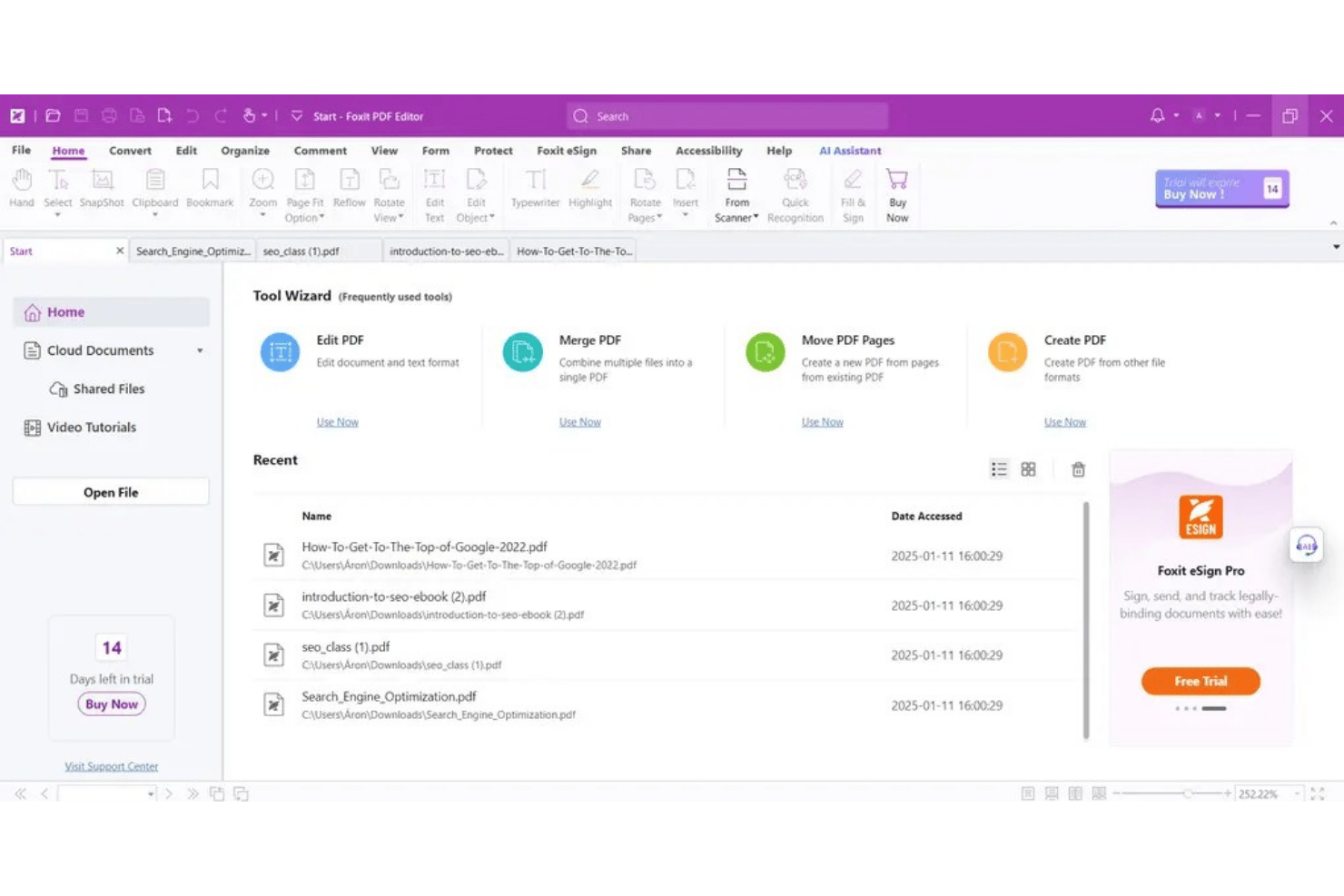This screenshot has width=1344, height=896.
Task: Click the Trial will expire Buy Now banner
Action: (1221, 189)
